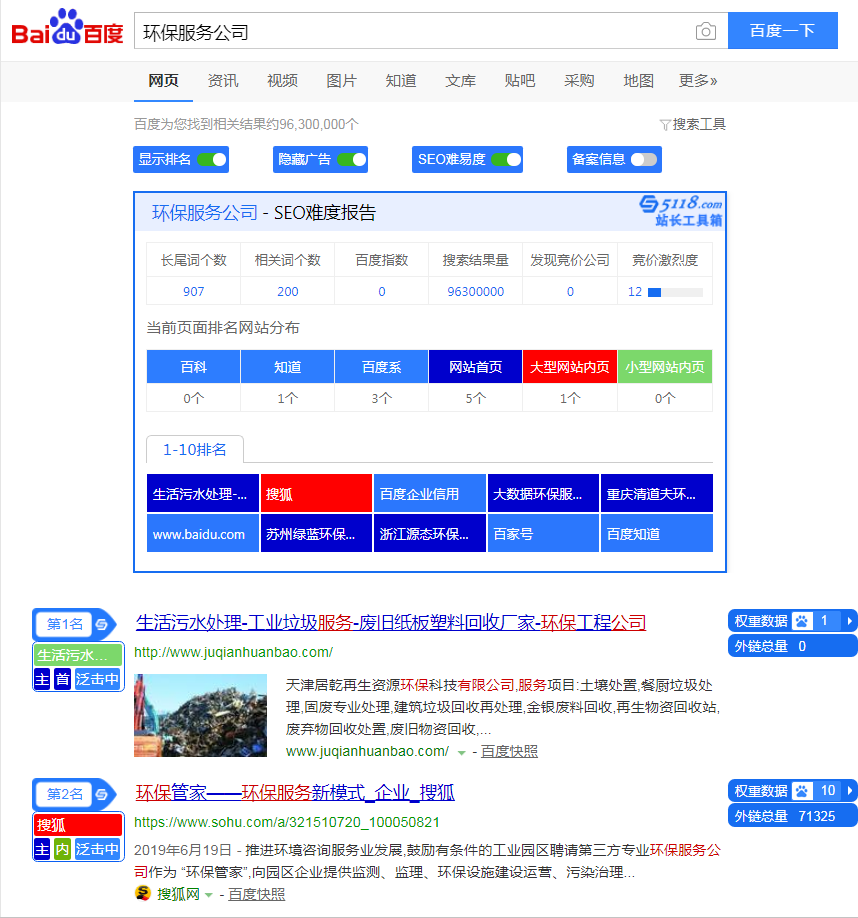Viewport: 858px width, 918px height.
Task: Click the green 生活污水 label under rank 1
Action: click(78, 655)
